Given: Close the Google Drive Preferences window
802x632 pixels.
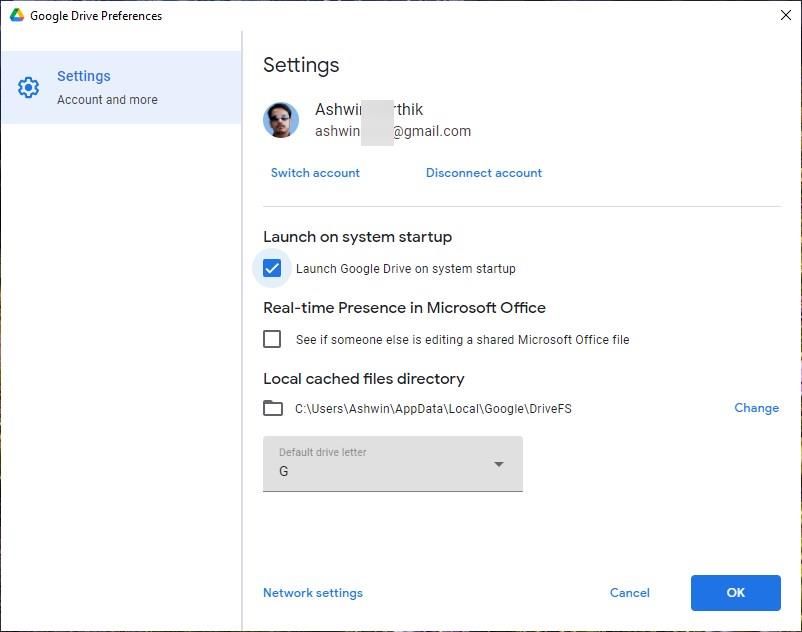Looking at the screenshot, I should (x=786, y=15).
